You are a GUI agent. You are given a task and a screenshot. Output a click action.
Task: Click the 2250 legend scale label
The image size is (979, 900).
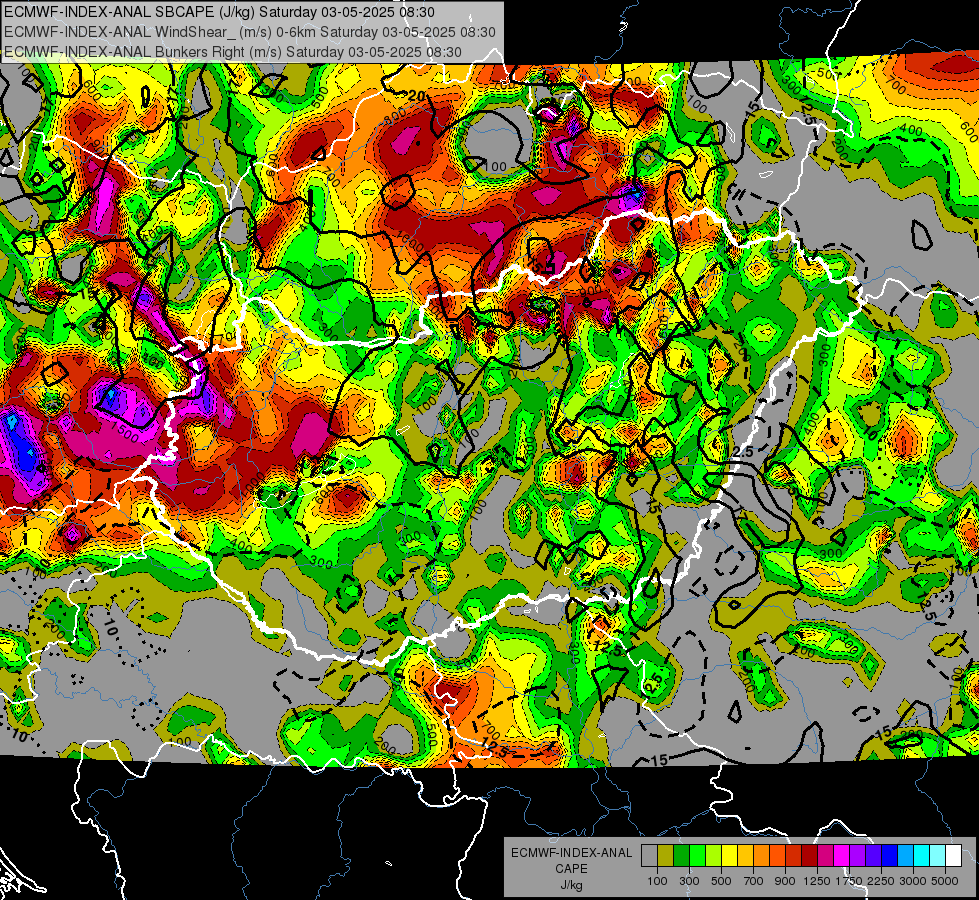(x=881, y=881)
